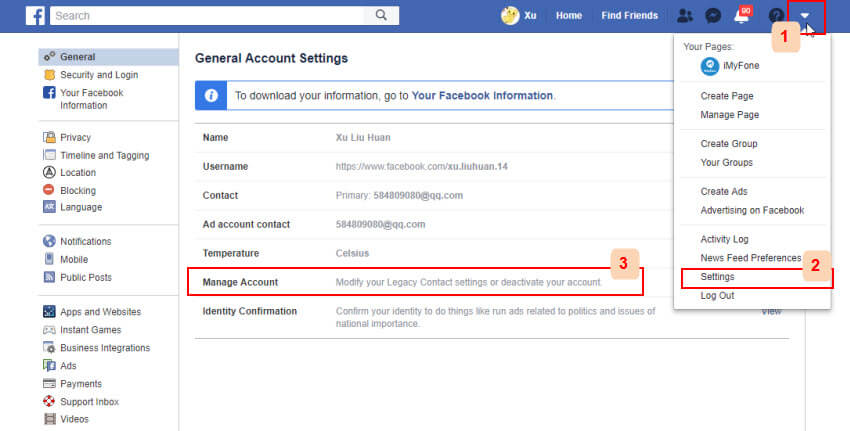Screen dimensions: 850x431
Task: Select Your Groups in dropdown menu
Action: tap(726, 163)
